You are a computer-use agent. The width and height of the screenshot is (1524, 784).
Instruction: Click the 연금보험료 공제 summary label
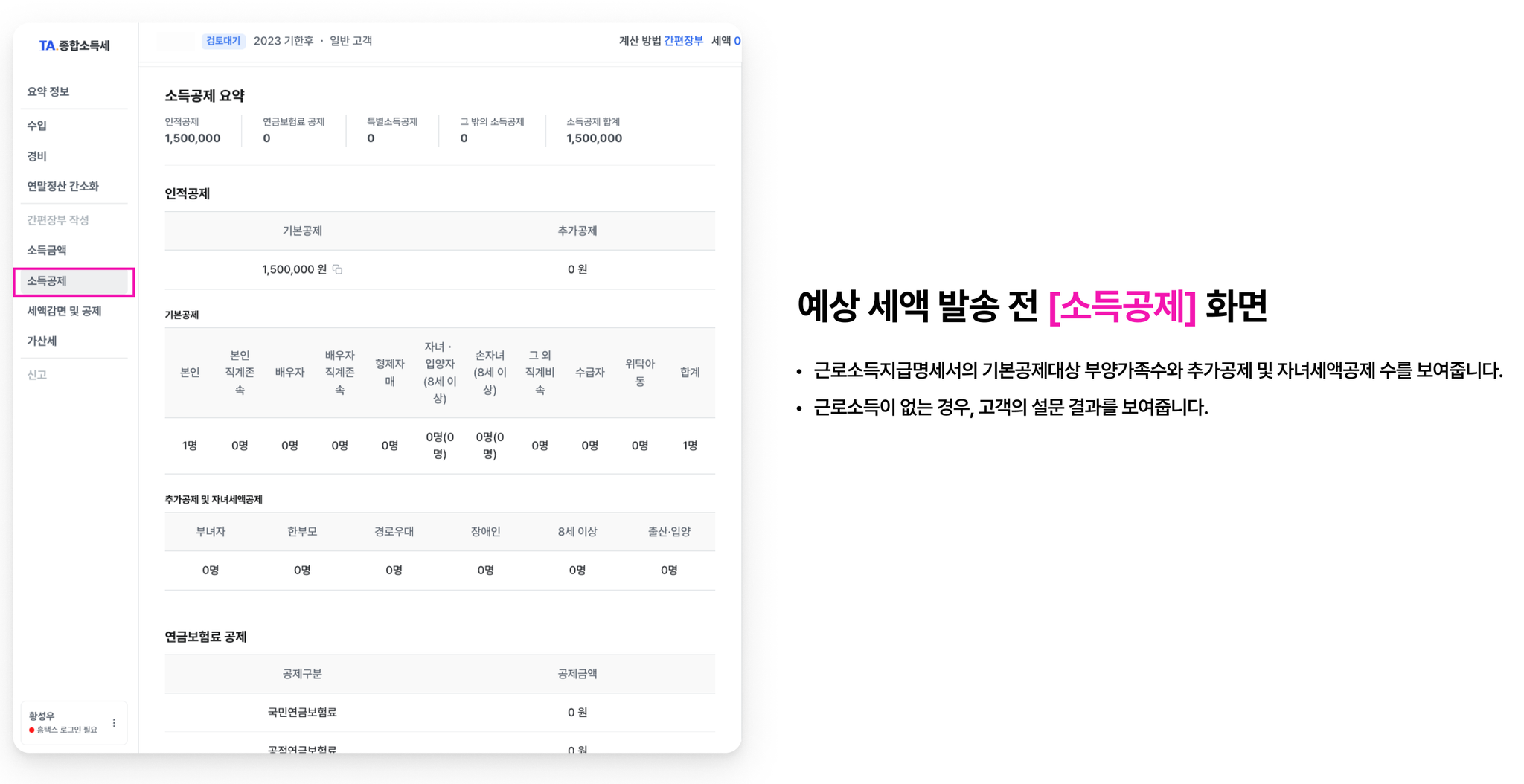point(293,121)
